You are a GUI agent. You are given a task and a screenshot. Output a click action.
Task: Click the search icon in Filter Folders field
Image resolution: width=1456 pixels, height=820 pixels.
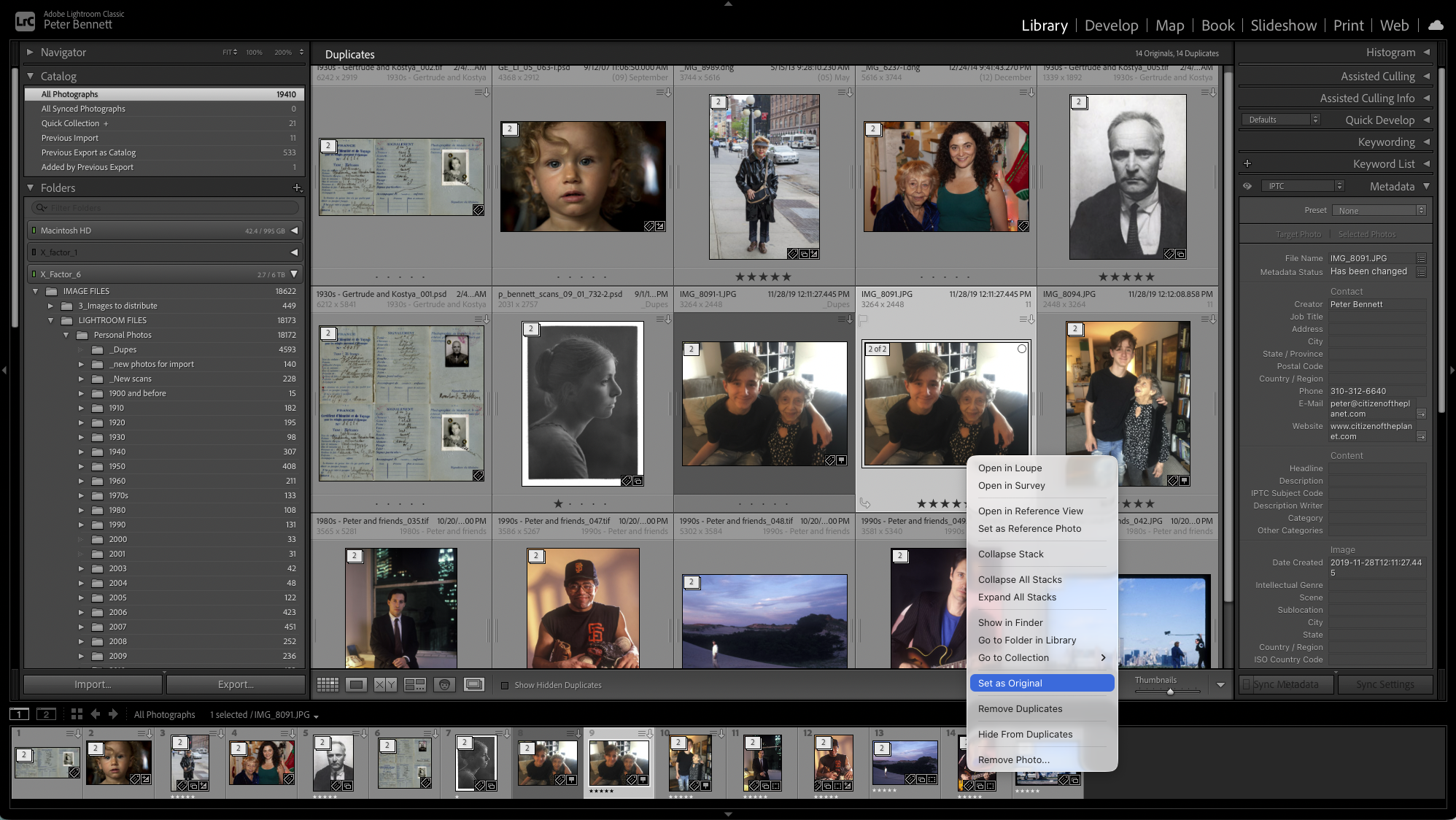point(42,208)
